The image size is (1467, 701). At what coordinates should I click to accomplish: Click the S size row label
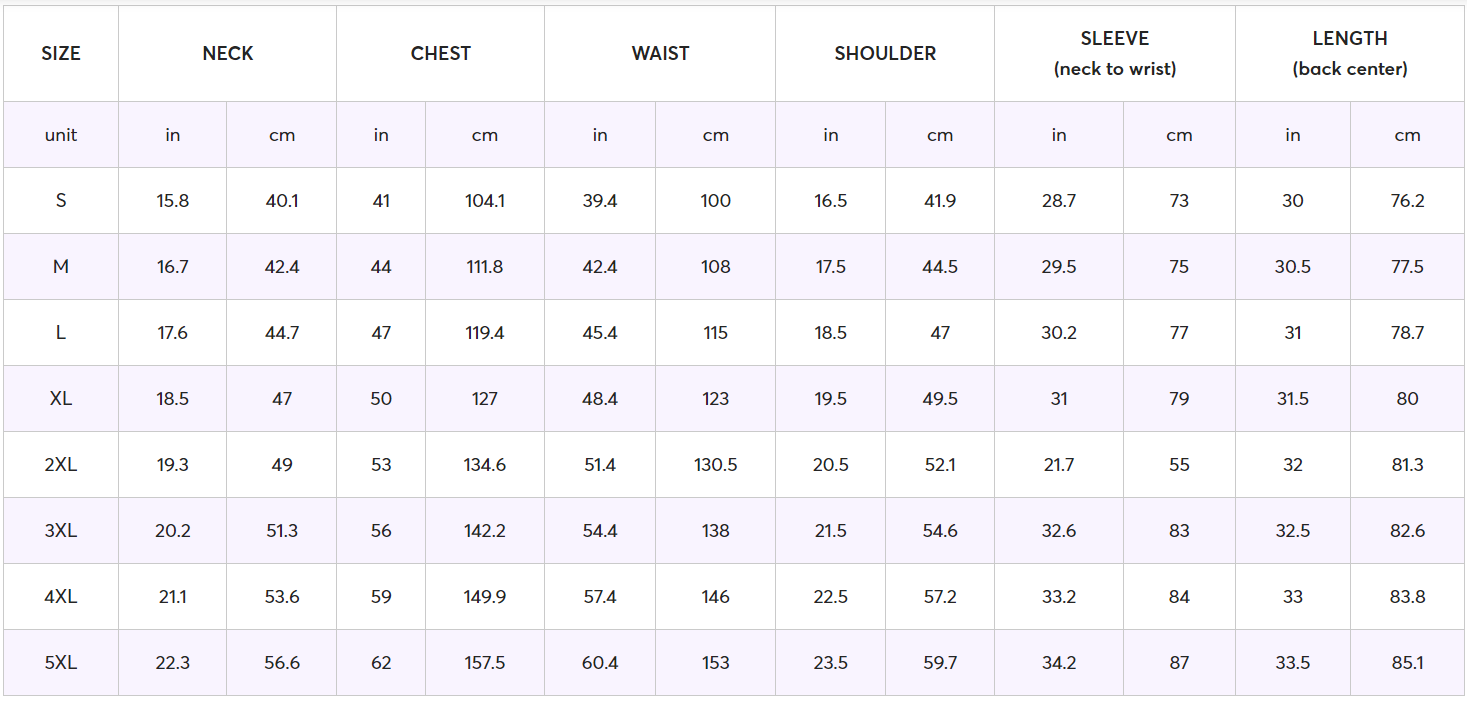[61, 201]
